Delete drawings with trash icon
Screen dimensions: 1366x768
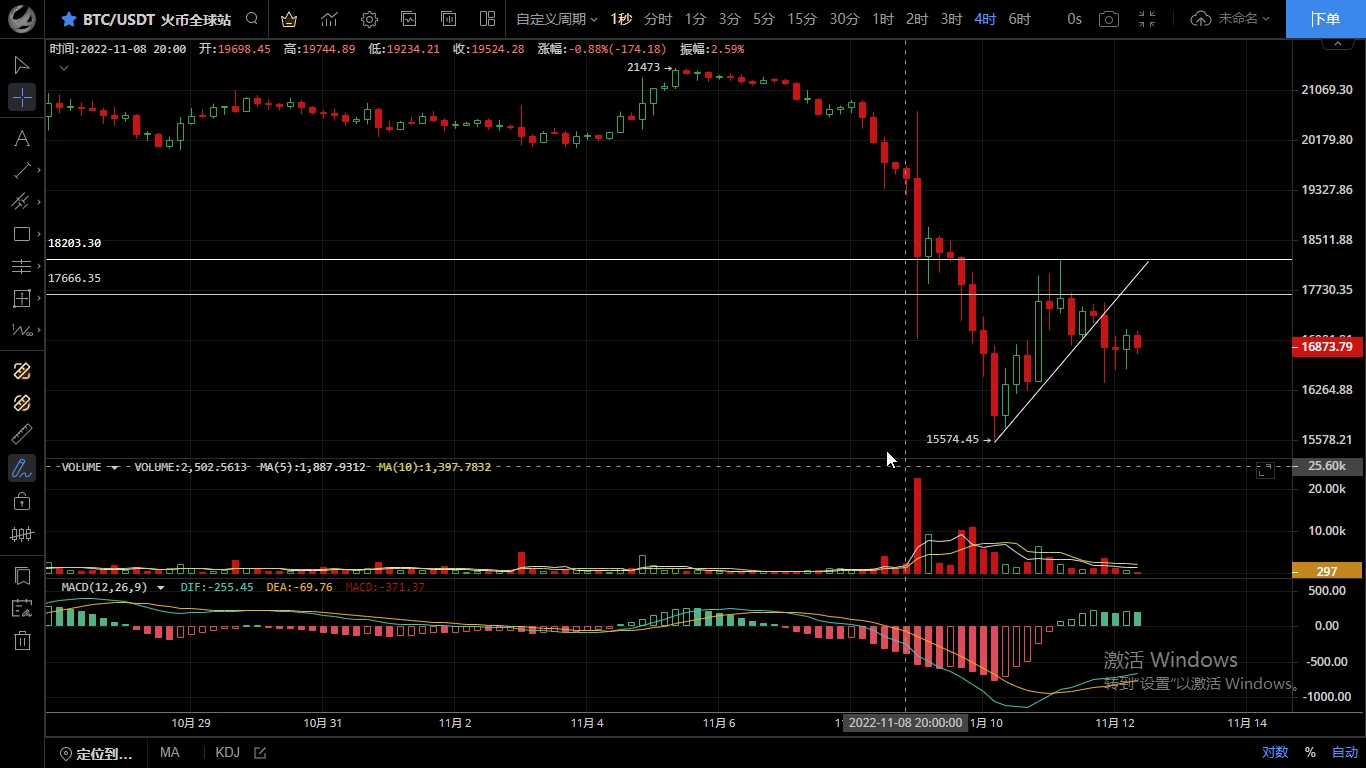pos(22,641)
